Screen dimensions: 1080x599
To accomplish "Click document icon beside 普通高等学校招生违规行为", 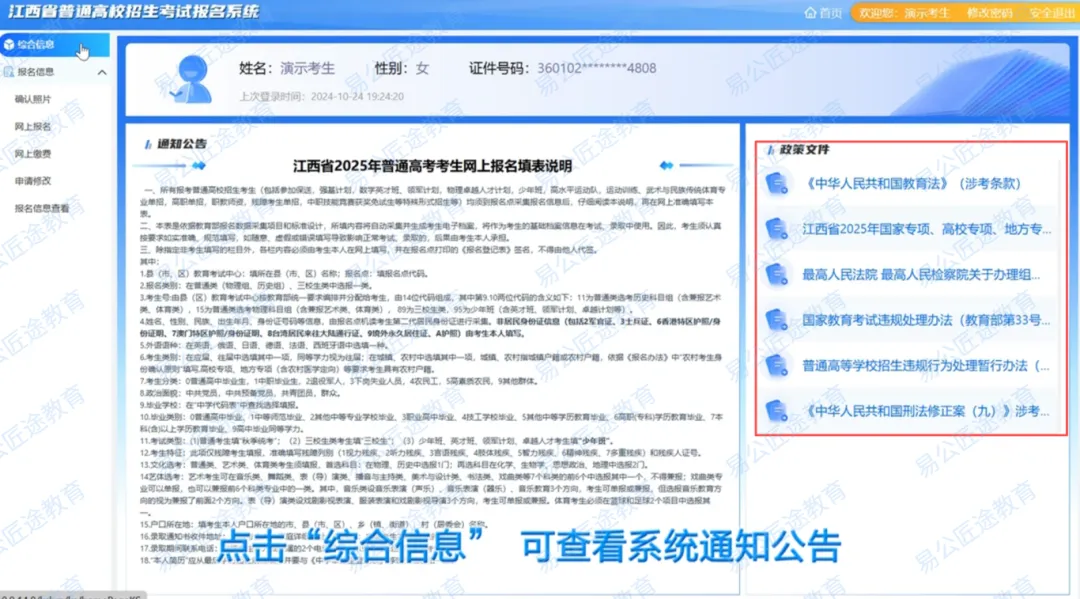I will pyautogui.click(x=777, y=366).
